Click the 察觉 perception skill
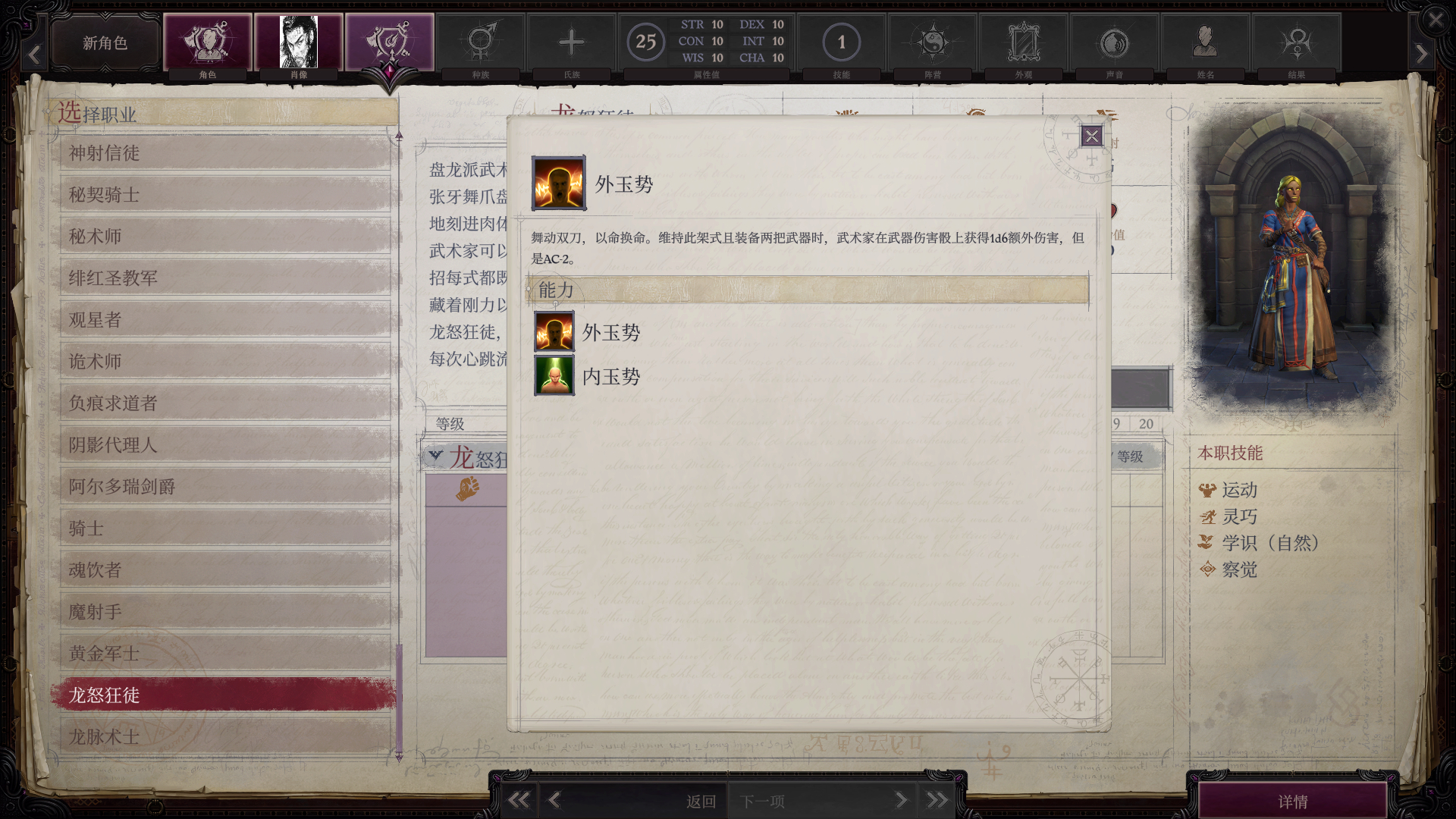Viewport: 1456px width, 819px height. pyautogui.click(x=1228, y=570)
